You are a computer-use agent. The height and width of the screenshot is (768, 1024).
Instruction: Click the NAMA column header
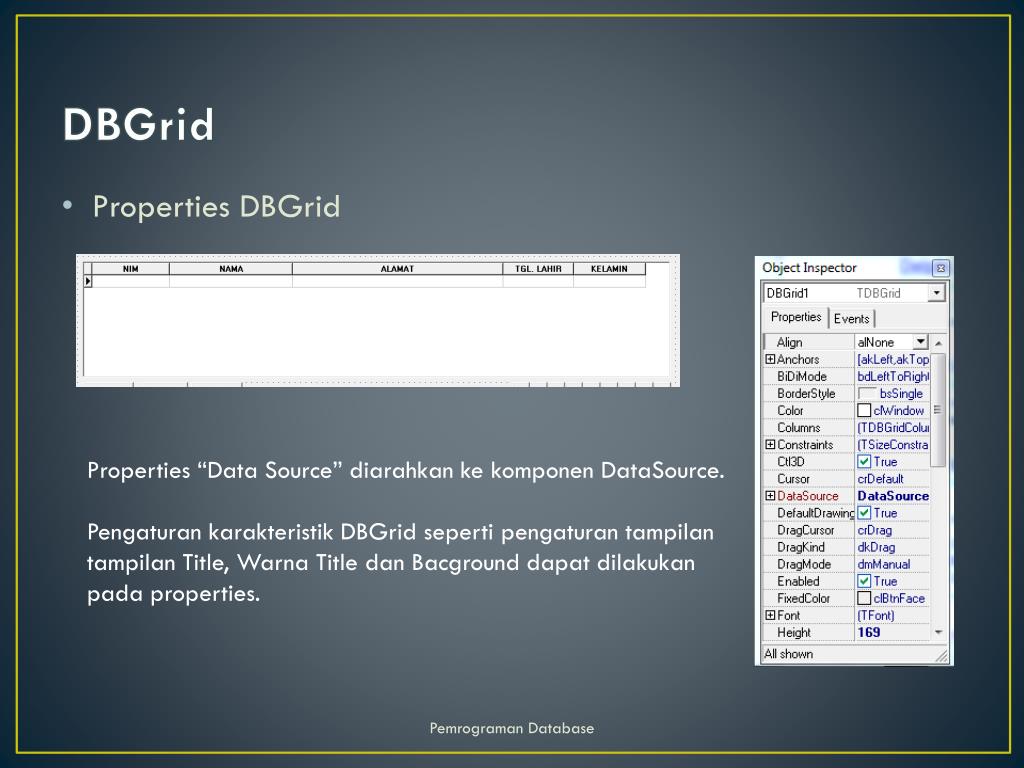tap(231, 268)
